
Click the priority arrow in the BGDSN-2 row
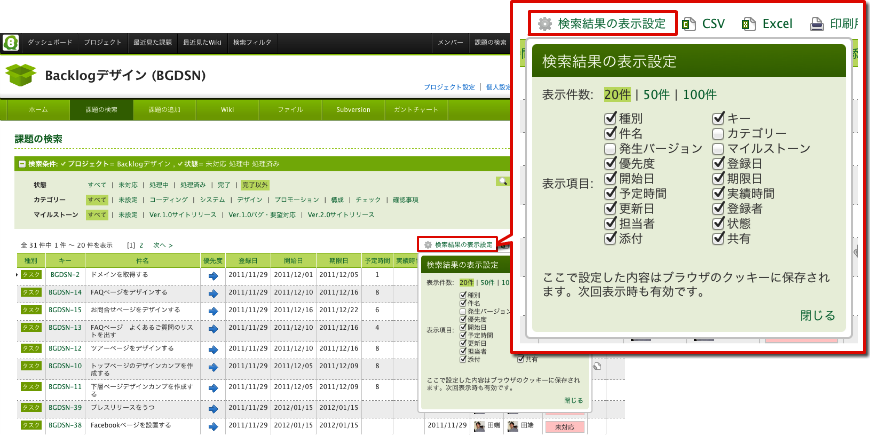[x=213, y=275]
